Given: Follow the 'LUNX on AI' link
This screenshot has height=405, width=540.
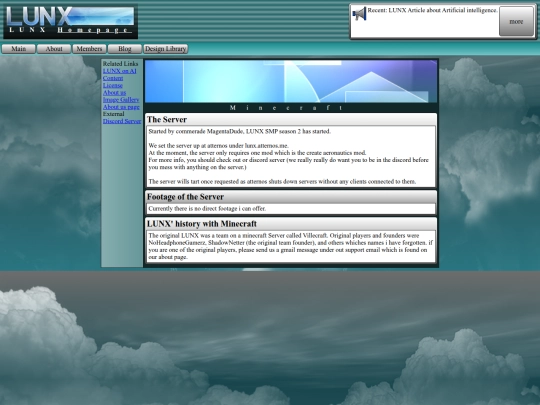Looking at the screenshot, I should tap(120, 71).
